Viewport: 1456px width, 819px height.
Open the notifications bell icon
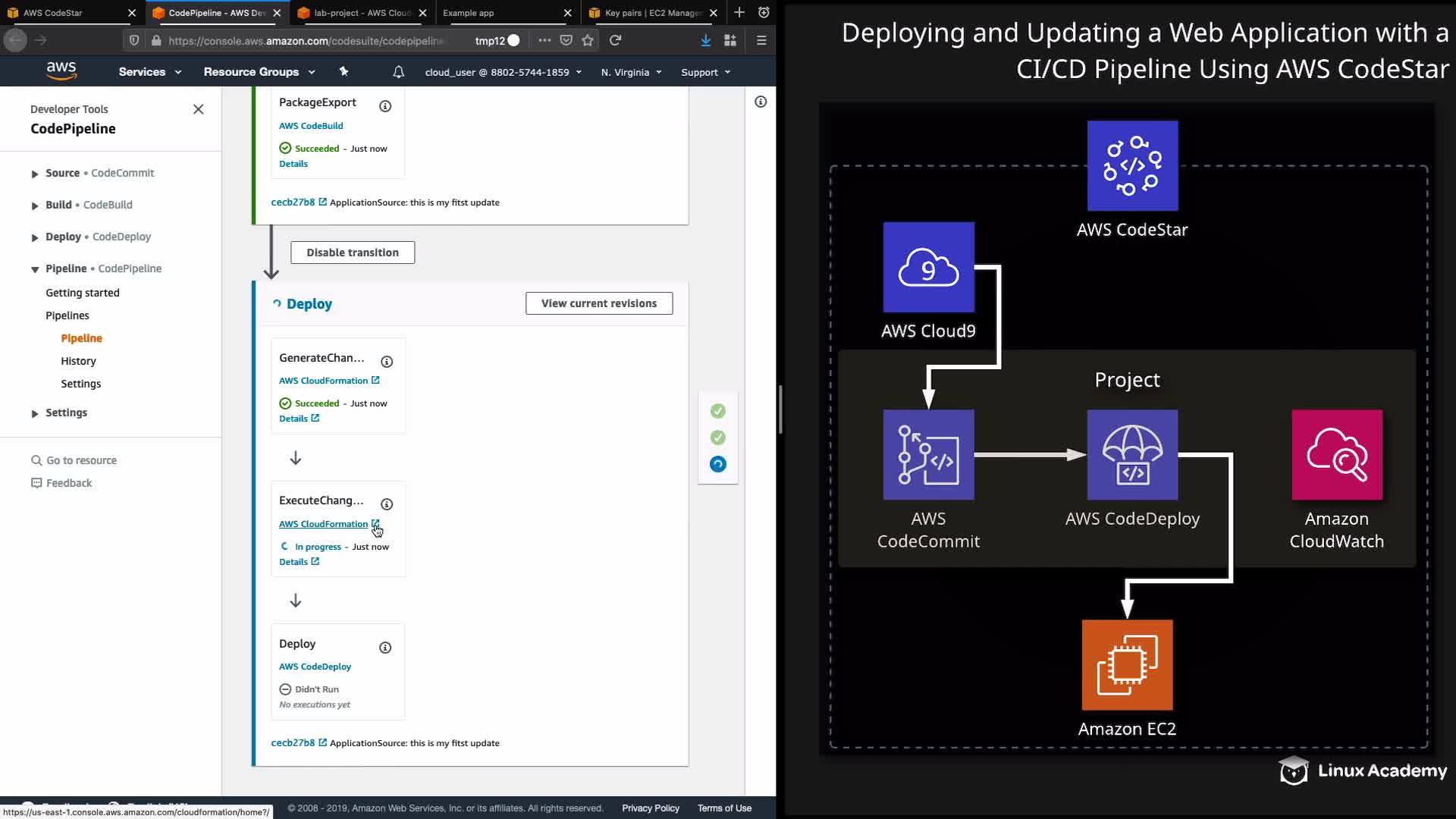coord(398,72)
